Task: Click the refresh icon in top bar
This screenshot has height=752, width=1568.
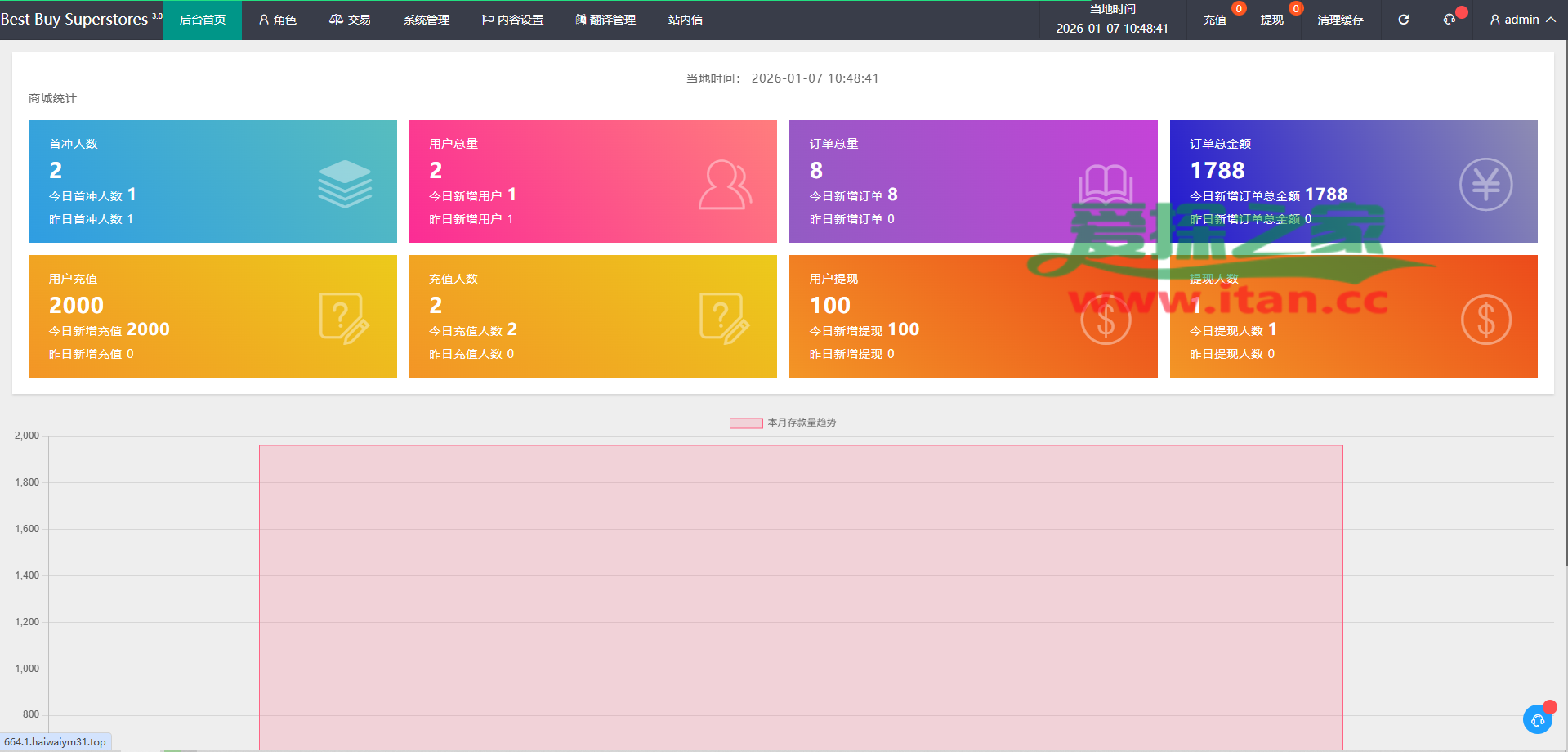Action: tap(1403, 20)
